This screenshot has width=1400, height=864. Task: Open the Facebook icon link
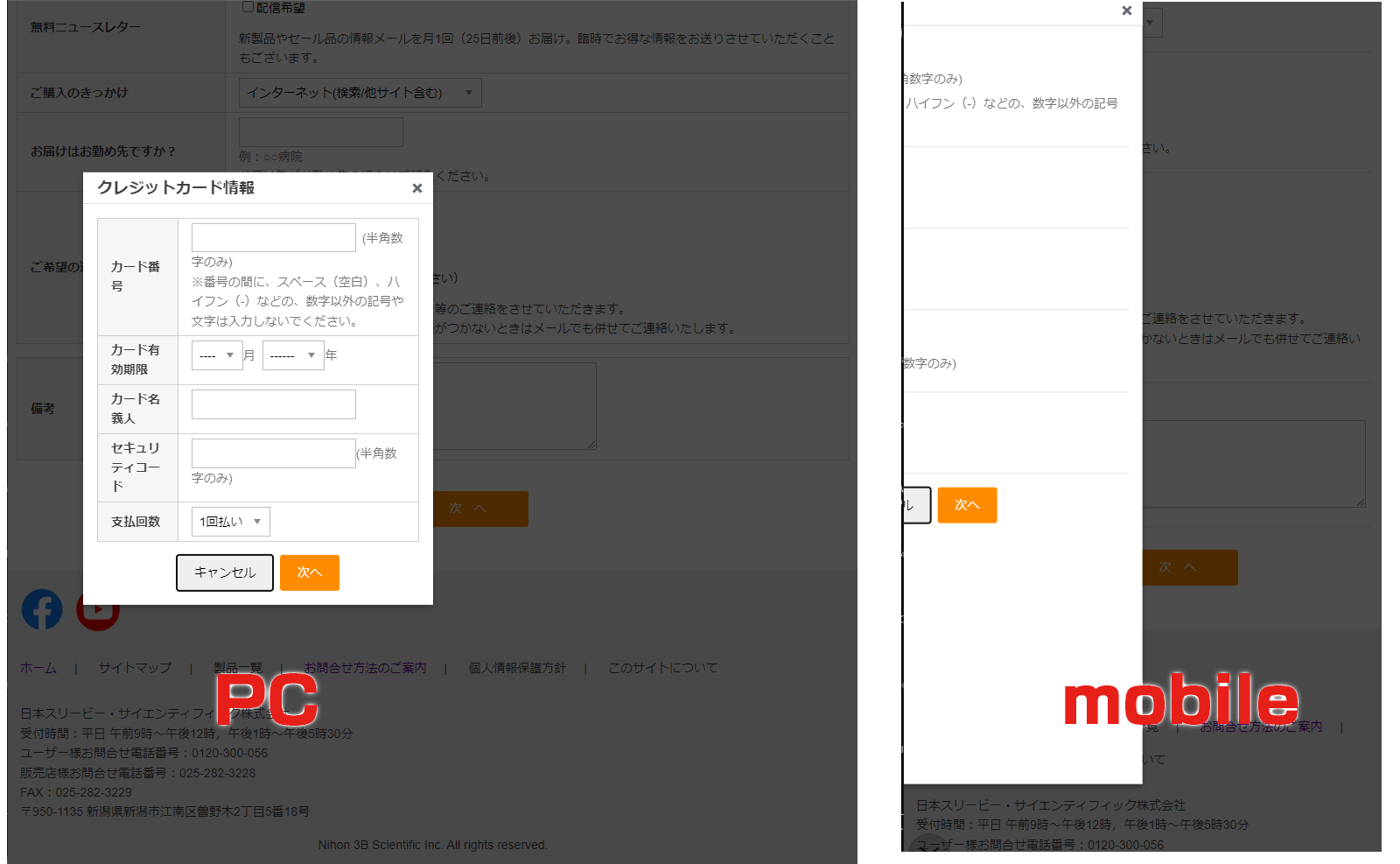[42, 609]
